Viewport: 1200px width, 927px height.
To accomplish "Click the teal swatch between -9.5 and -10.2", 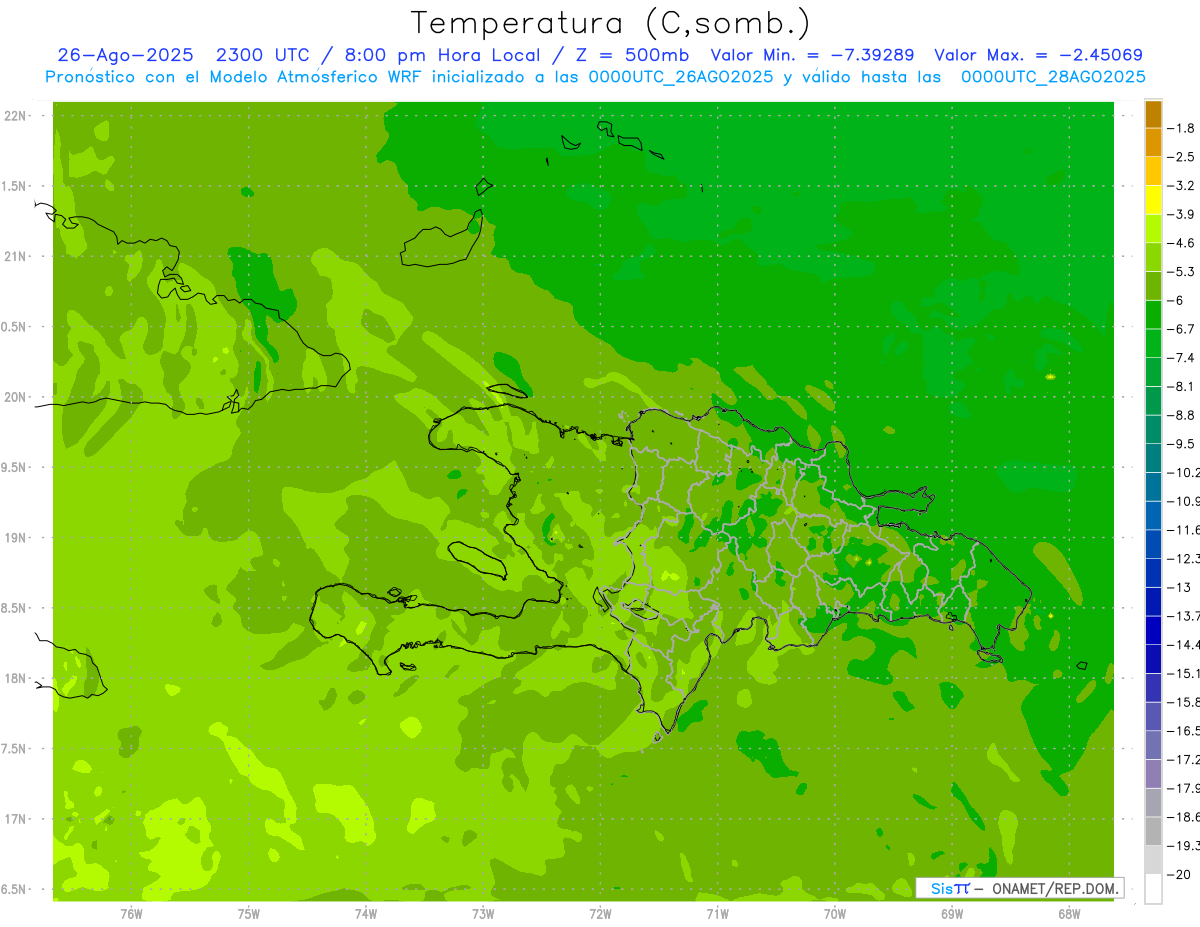I will click(1153, 458).
